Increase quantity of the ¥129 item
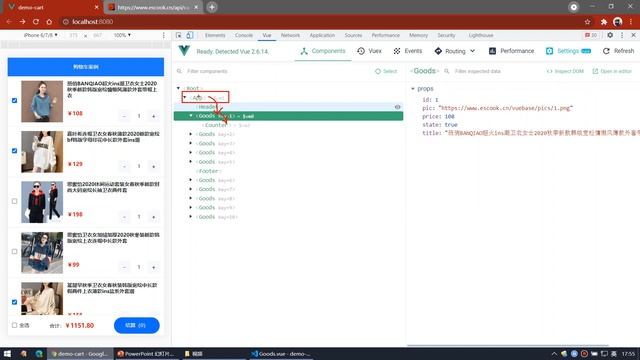This screenshot has height=360, width=640. [x=153, y=167]
